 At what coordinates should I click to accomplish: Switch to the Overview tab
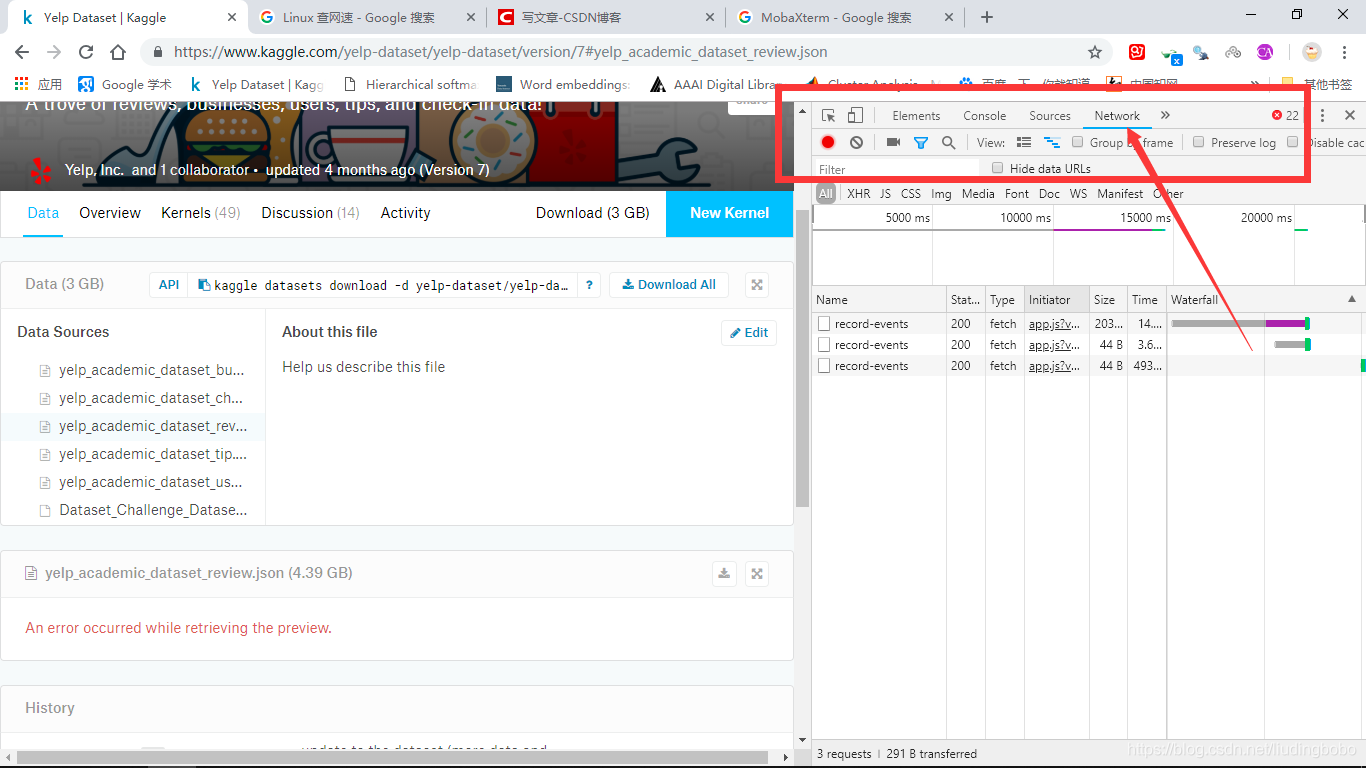point(110,213)
